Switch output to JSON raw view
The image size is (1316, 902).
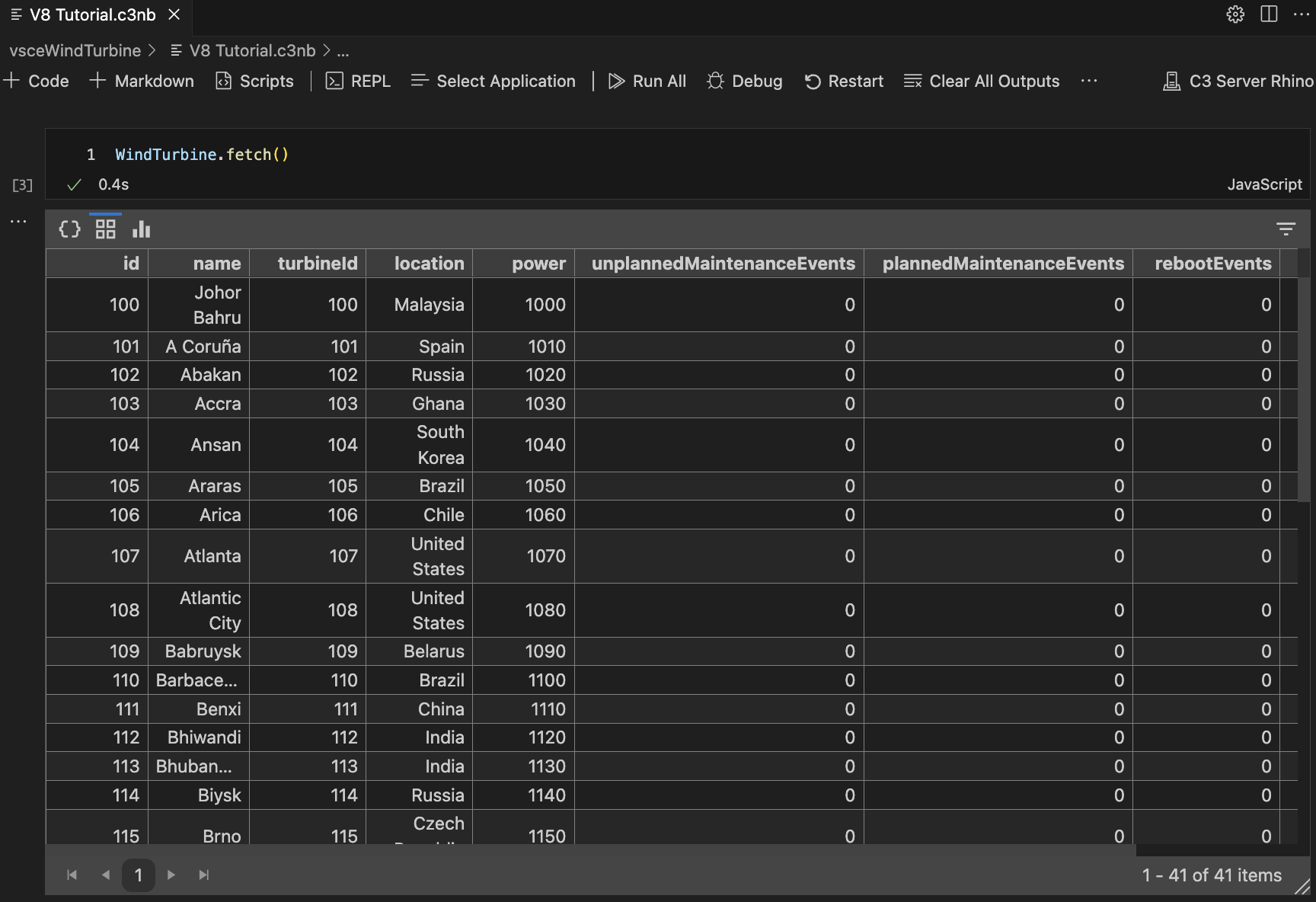click(69, 229)
